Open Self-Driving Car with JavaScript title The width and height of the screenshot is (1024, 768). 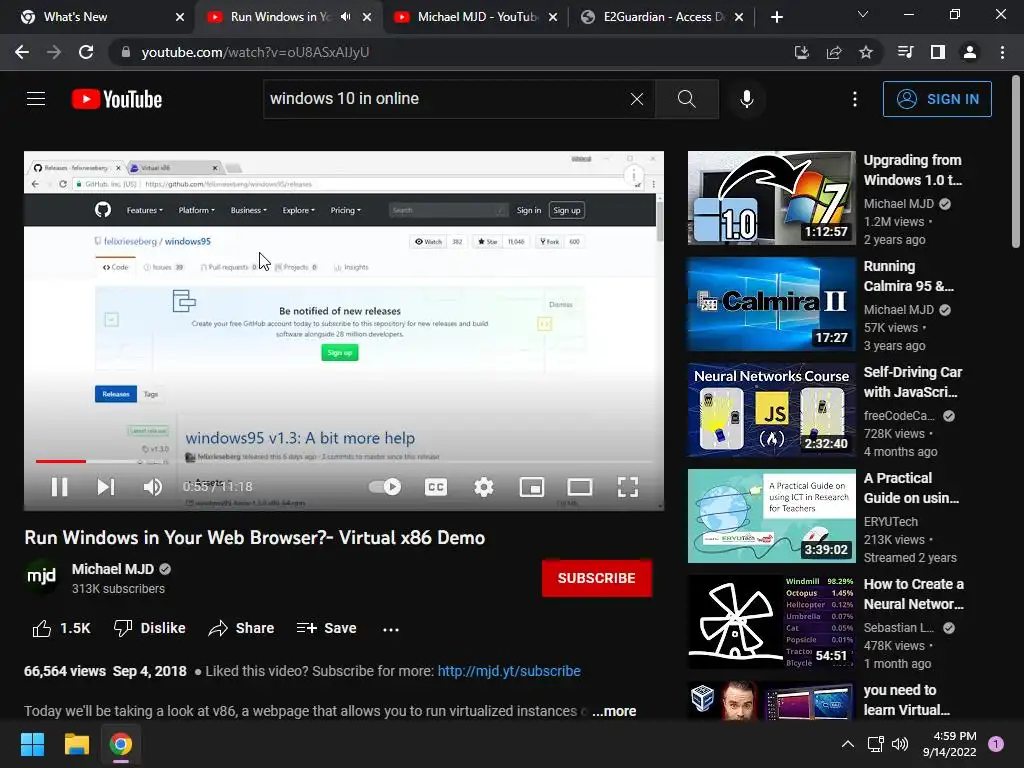pos(913,382)
